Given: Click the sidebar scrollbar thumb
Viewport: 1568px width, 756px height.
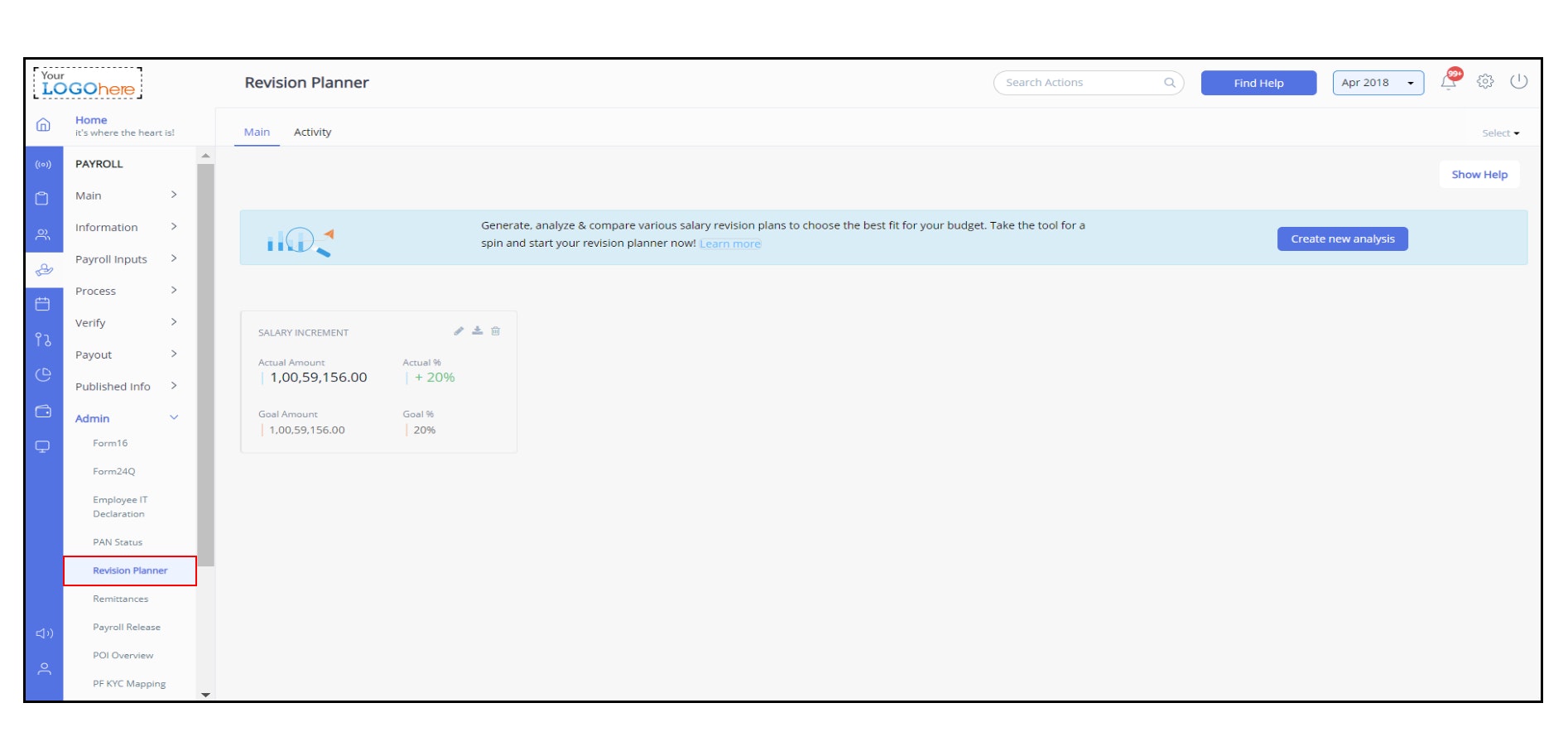Looking at the screenshot, I should [x=205, y=365].
